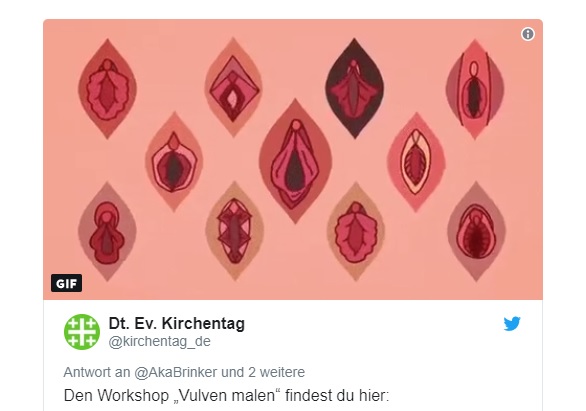Click the blue Twitter bird logo

point(512,324)
